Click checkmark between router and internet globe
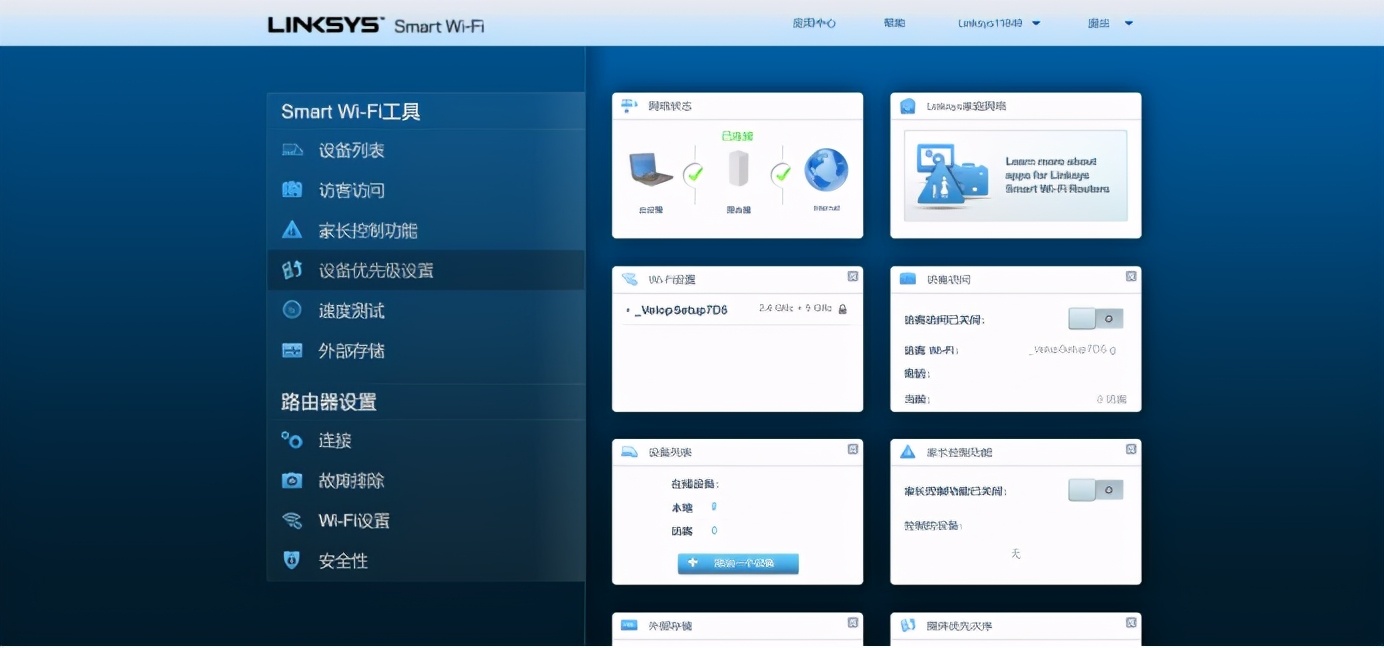 click(x=782, y=174)
